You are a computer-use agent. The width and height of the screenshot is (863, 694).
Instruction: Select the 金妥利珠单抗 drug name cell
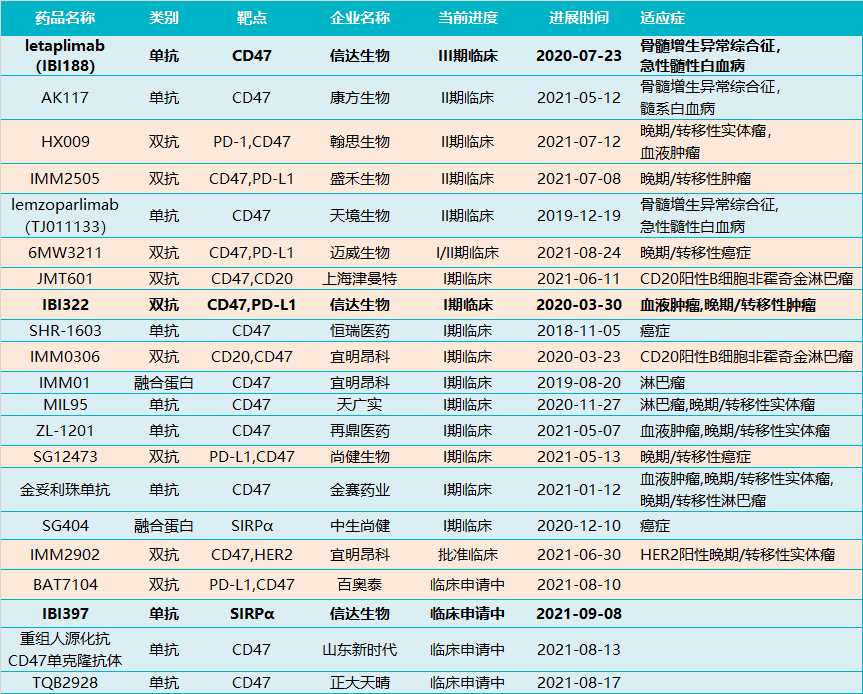65,489
